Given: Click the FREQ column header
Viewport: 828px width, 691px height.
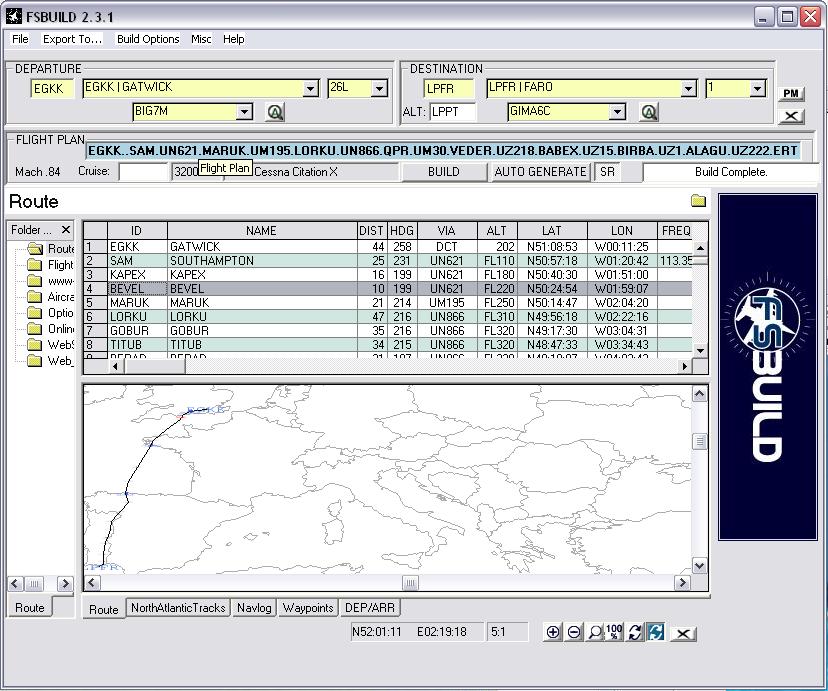Looking at the screenshot, I should click(x=675, y=231).
